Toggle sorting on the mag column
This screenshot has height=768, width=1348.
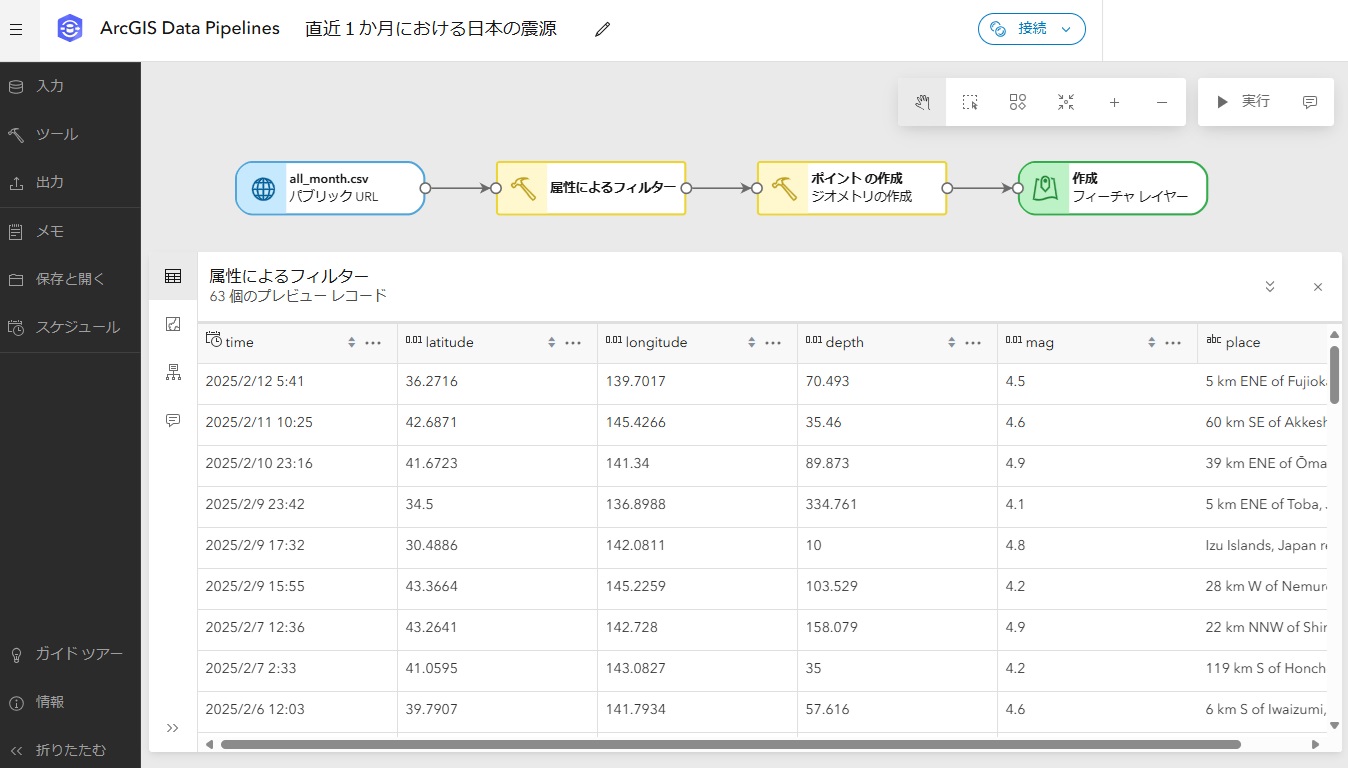1151,342
